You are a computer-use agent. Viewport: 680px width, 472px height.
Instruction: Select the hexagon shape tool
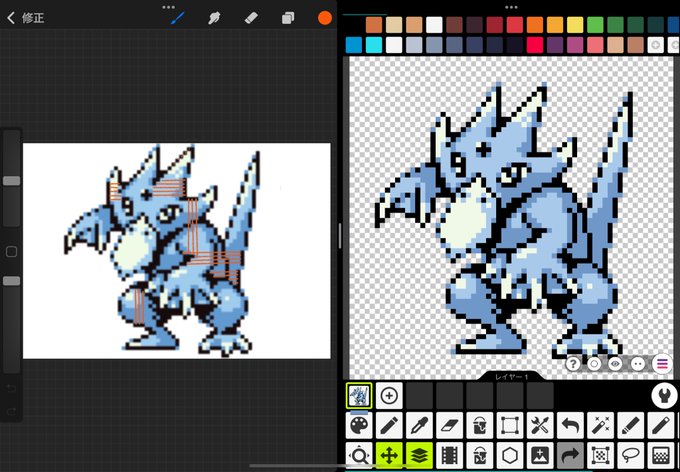coord(510,456)
